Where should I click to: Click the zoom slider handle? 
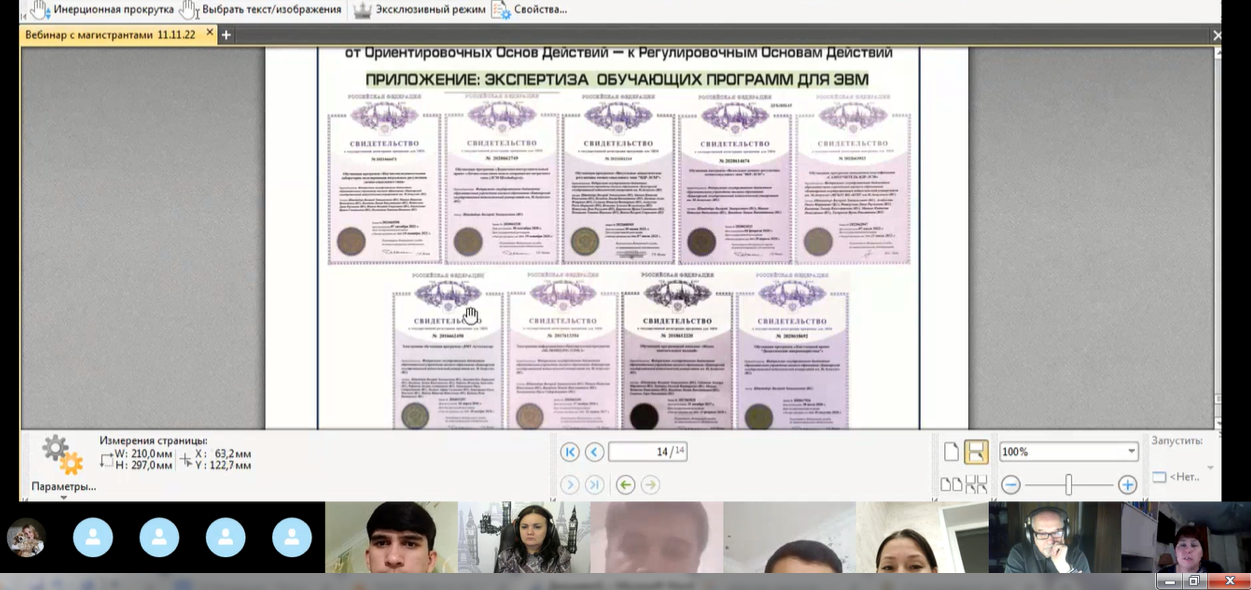pos(1068,485)
